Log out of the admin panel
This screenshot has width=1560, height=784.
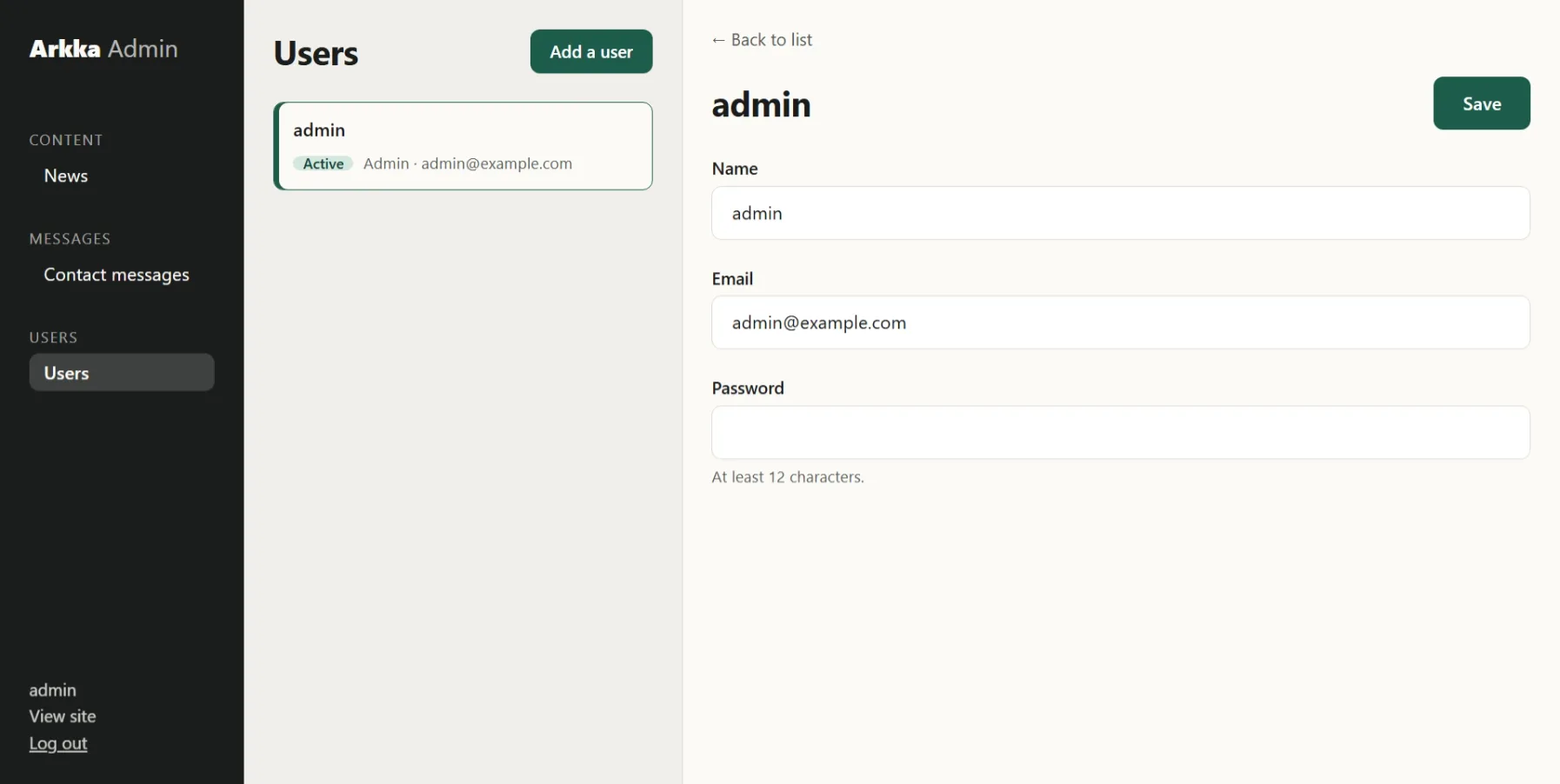tap(58, 743)
